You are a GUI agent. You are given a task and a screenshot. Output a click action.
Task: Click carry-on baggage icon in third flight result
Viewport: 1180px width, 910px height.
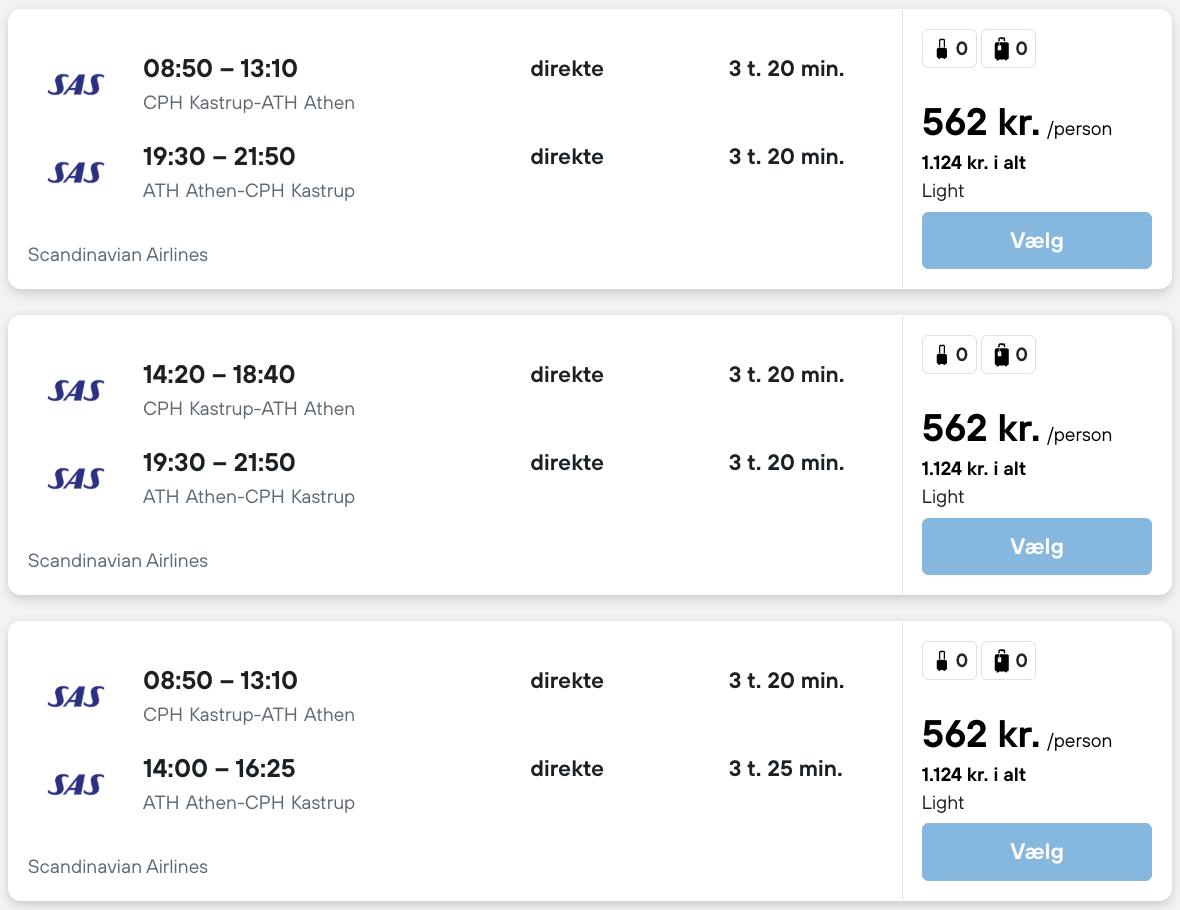(x=942, y=660)
